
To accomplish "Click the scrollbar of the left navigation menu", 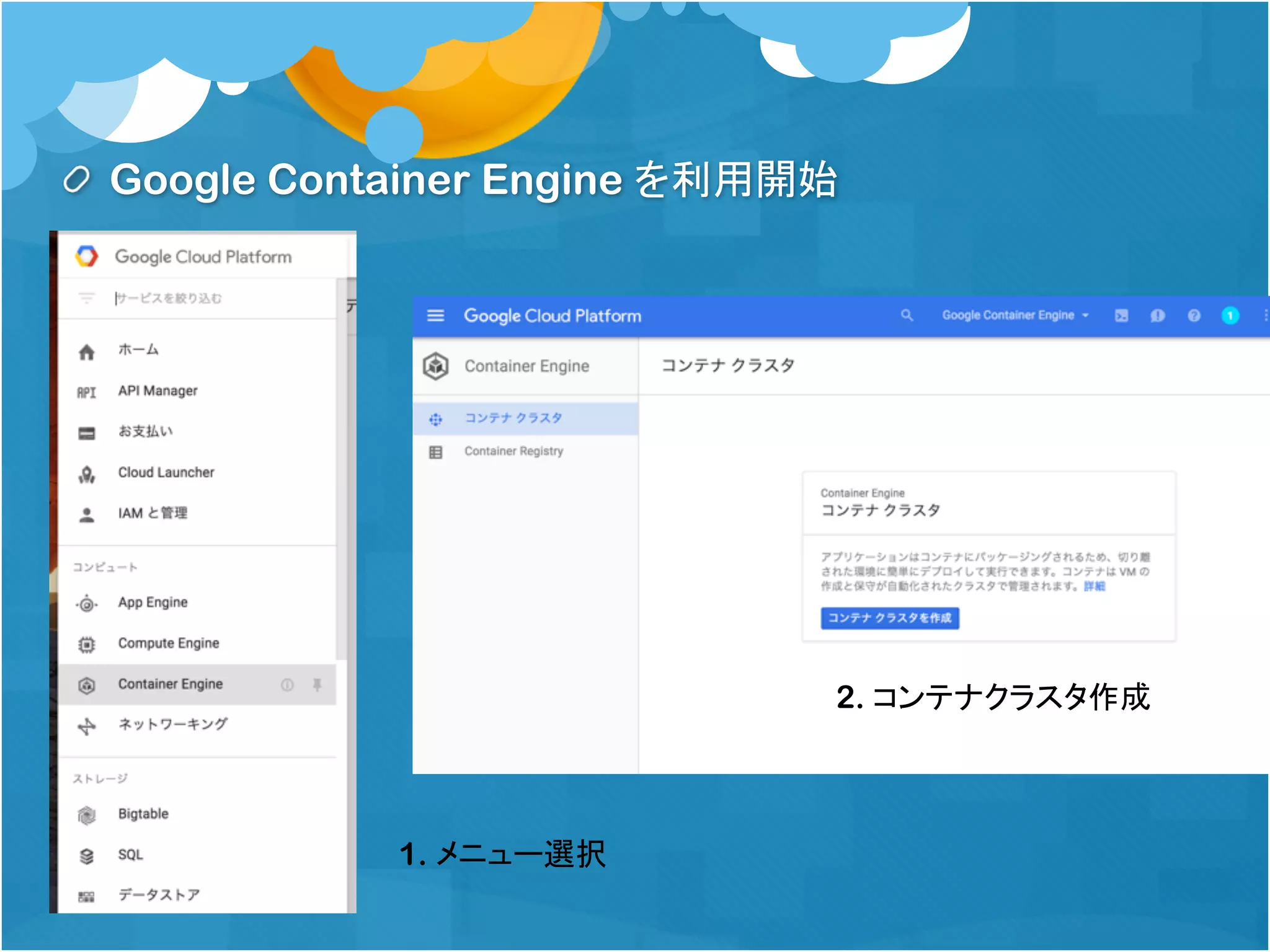I will (x=340, y=469).
